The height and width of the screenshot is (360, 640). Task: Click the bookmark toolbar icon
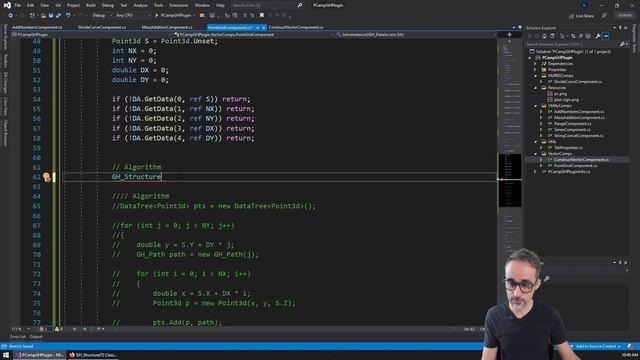262,16
